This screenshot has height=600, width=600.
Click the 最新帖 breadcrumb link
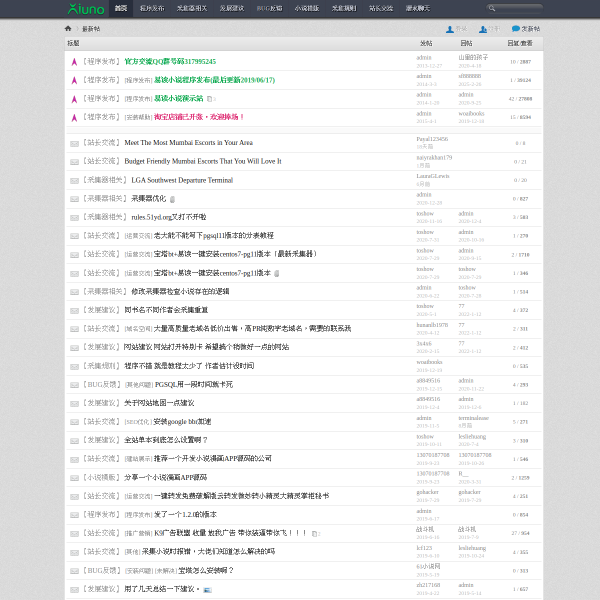click(91, 29)
